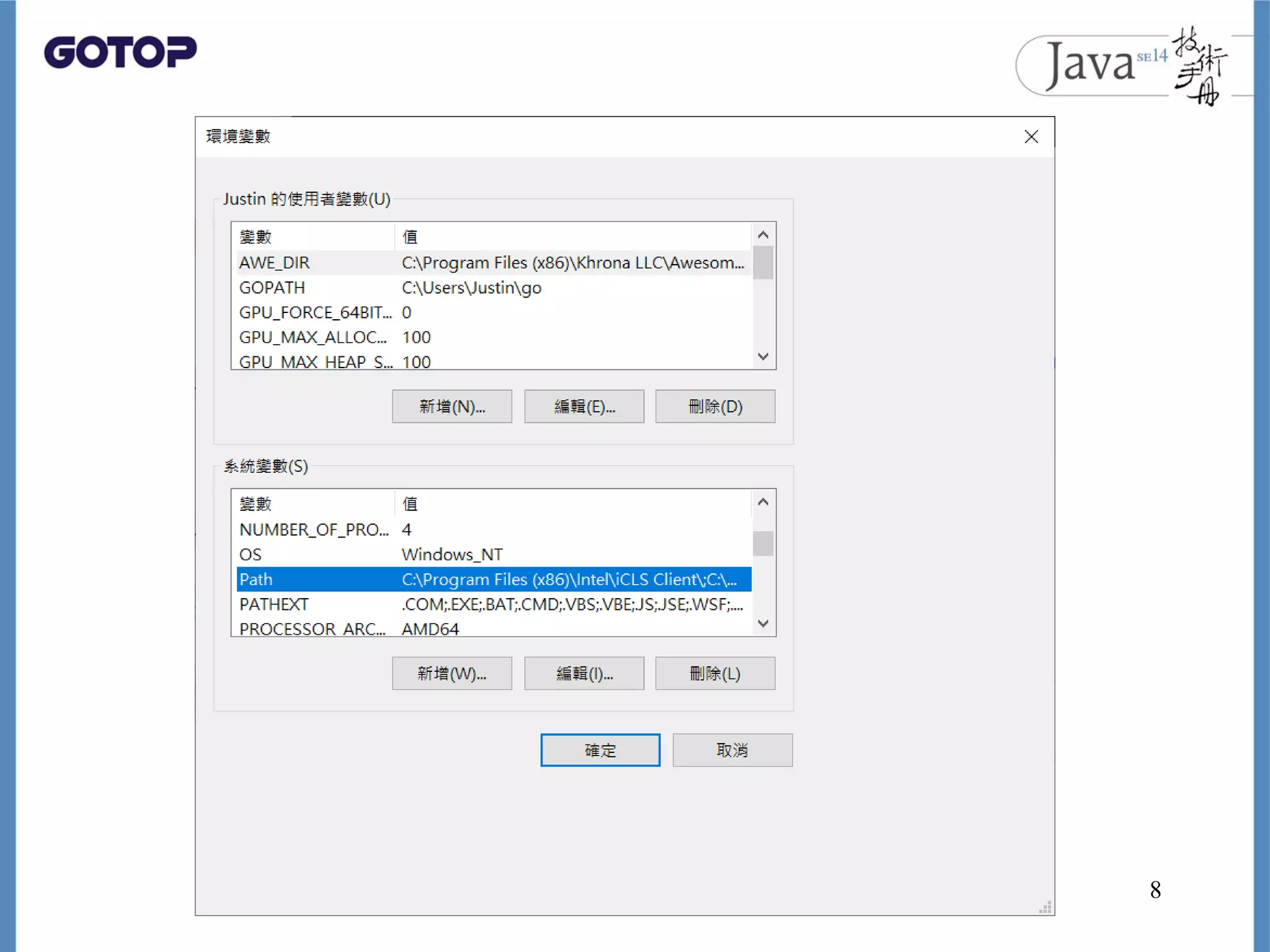Close the 環境變數 dialog window
The image size is (1270, 952).
(1031, 137)
